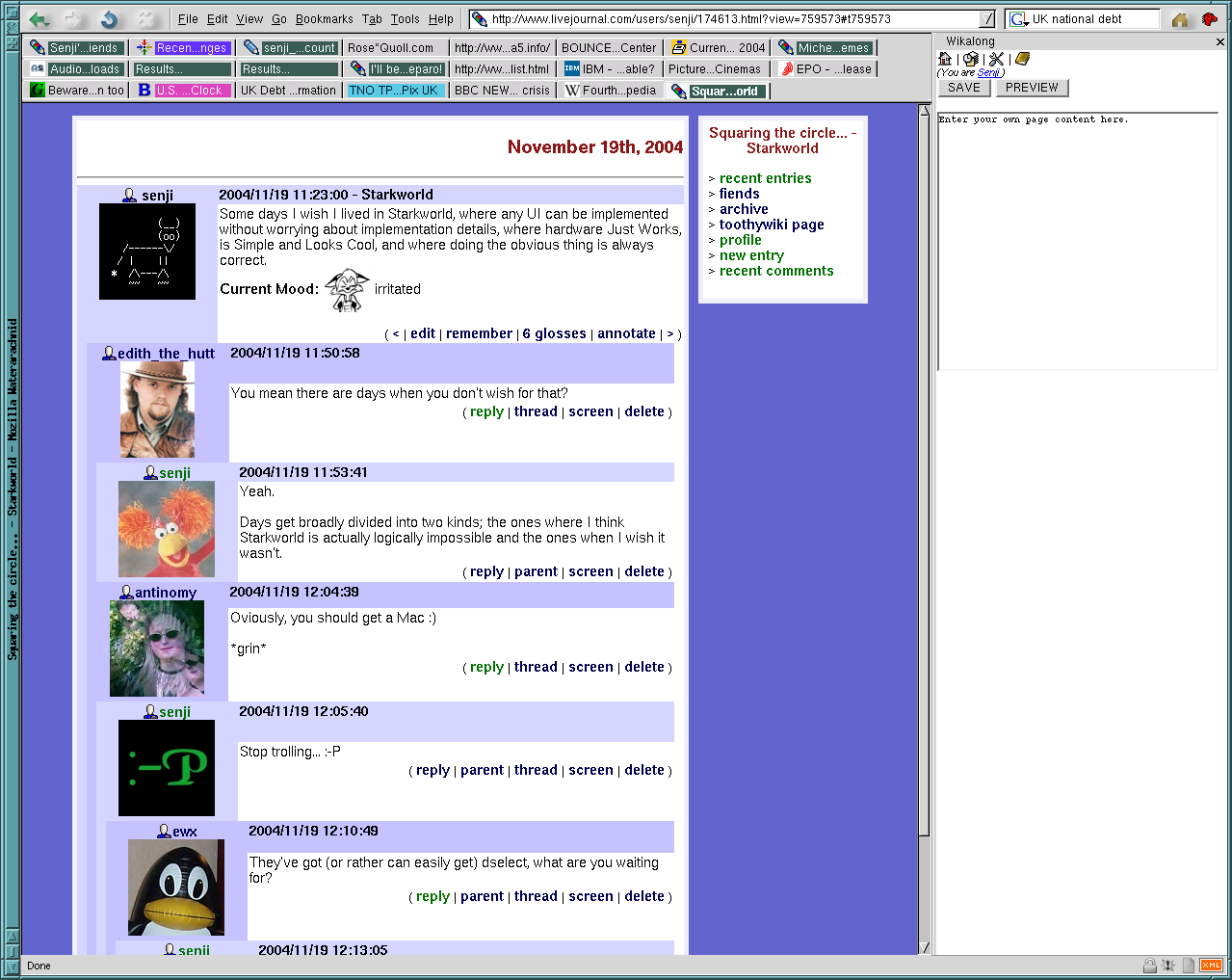This screenshot has width=1232, height=980.
Task: Click the Home icon in browser toolbar
Action: point(1180,19)
